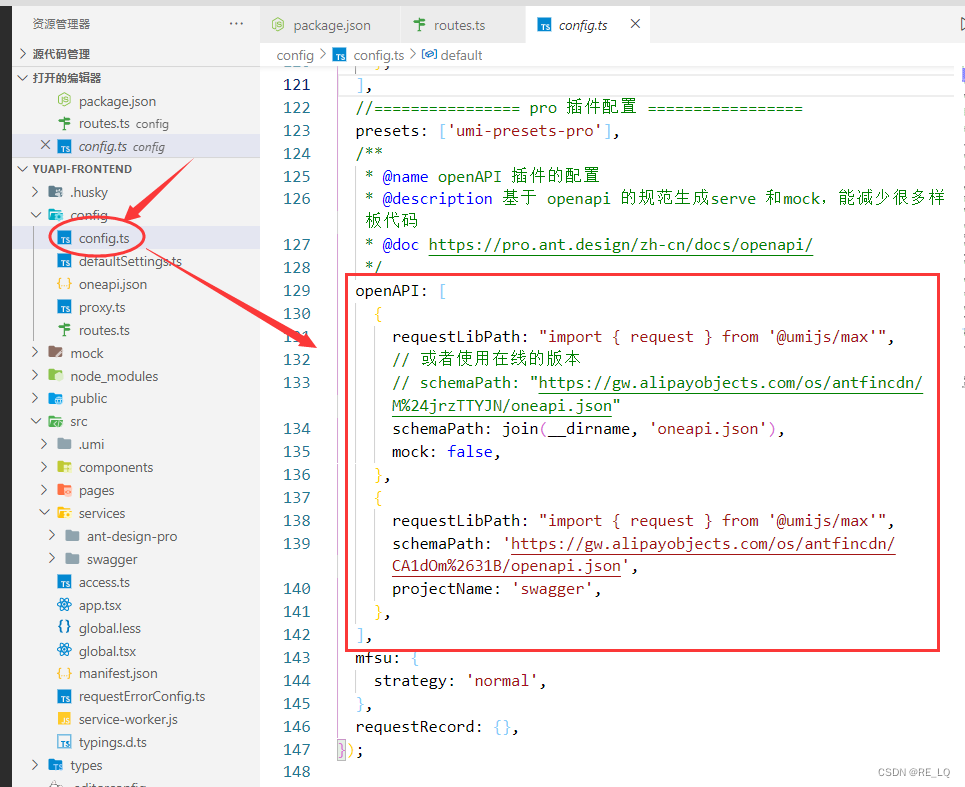Open the explorer panel more actions ellipsis
The height and width of the screenshot is (787, 965).
tap(236, 24)
